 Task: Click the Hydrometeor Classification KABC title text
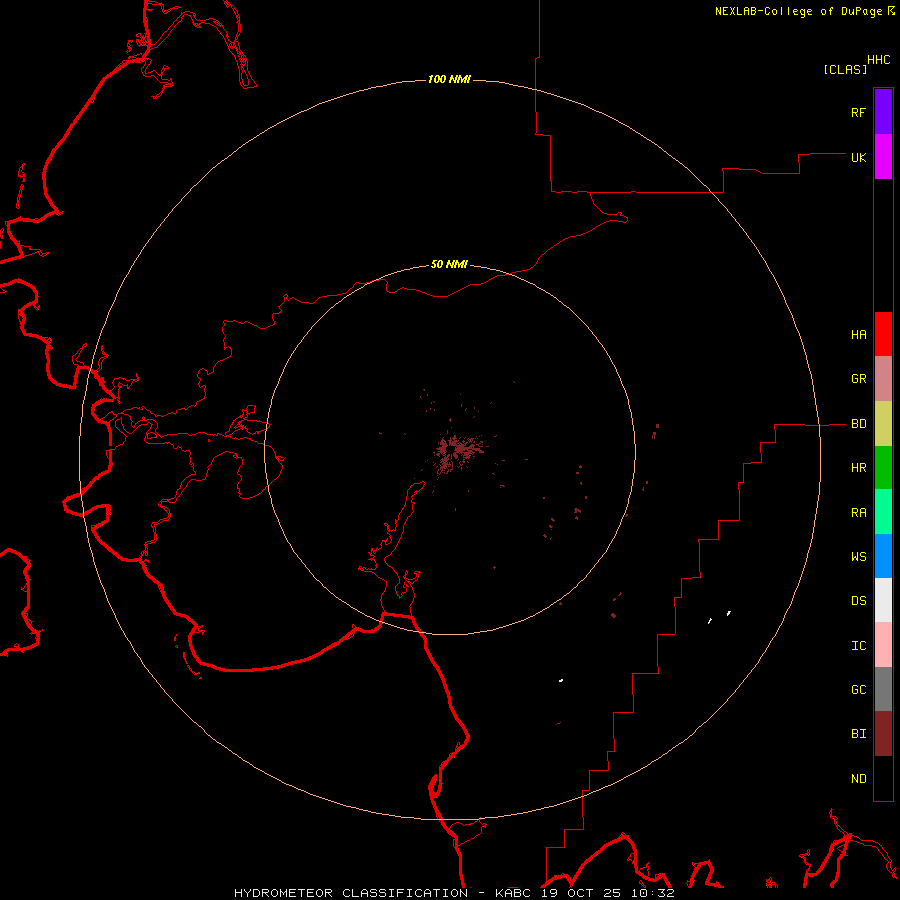(x=454, y=893)
